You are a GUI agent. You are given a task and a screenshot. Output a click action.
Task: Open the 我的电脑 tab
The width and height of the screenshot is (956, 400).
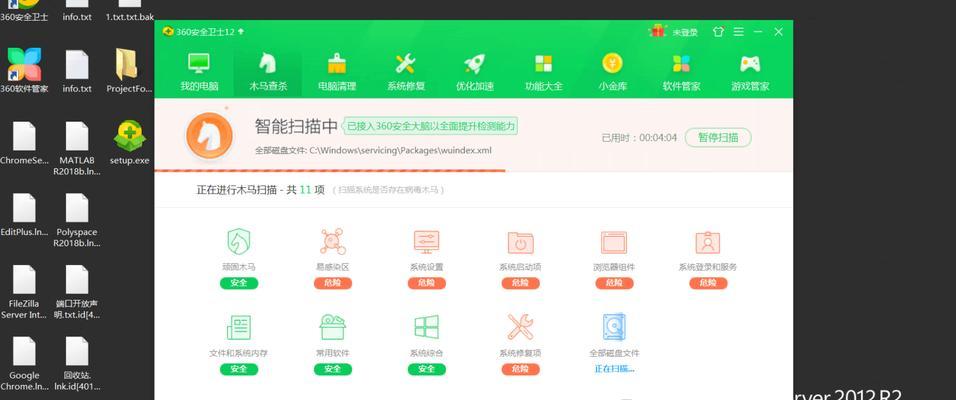[199, 72]
